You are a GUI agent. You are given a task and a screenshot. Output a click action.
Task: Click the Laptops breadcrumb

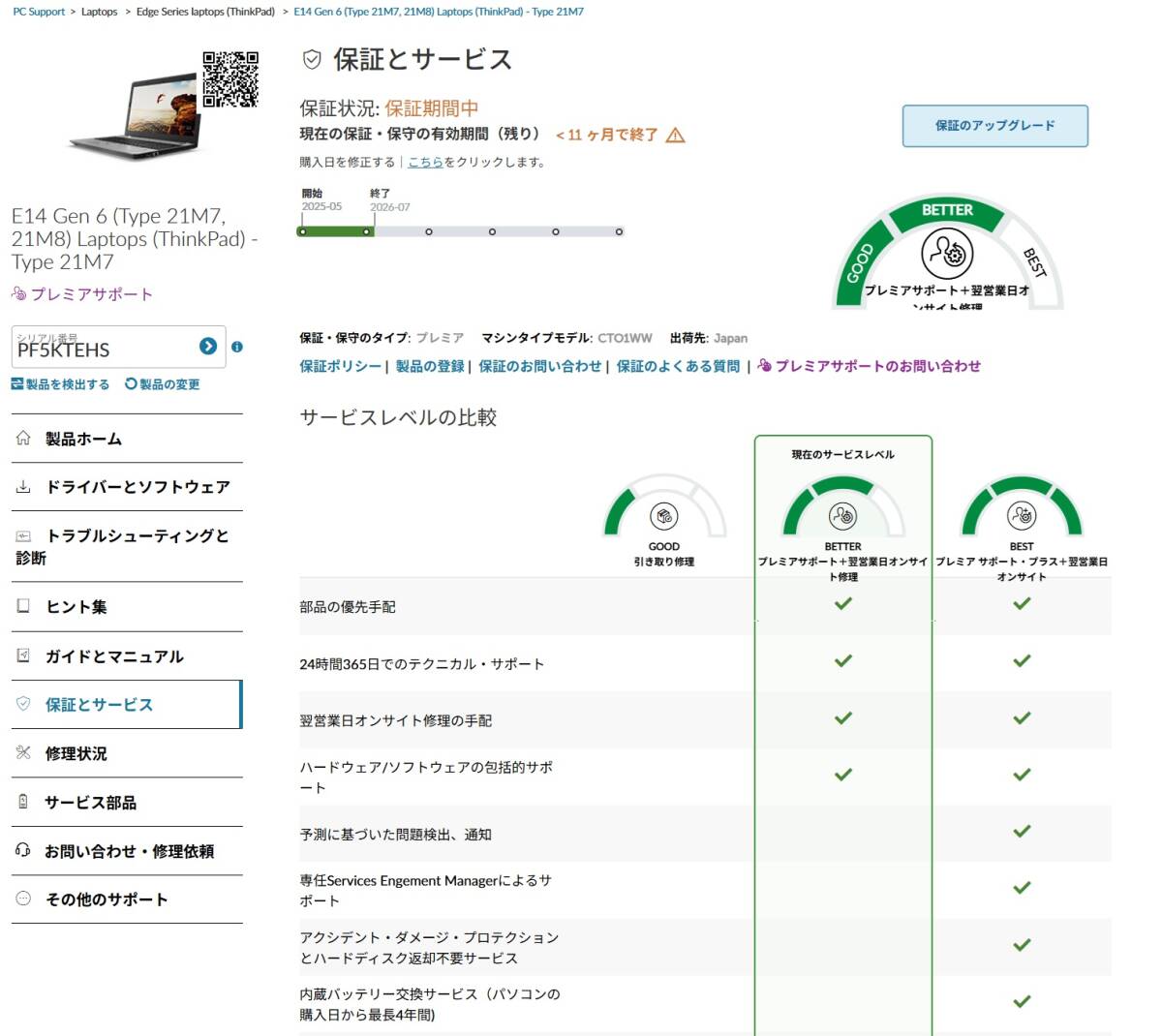[100, 12]
